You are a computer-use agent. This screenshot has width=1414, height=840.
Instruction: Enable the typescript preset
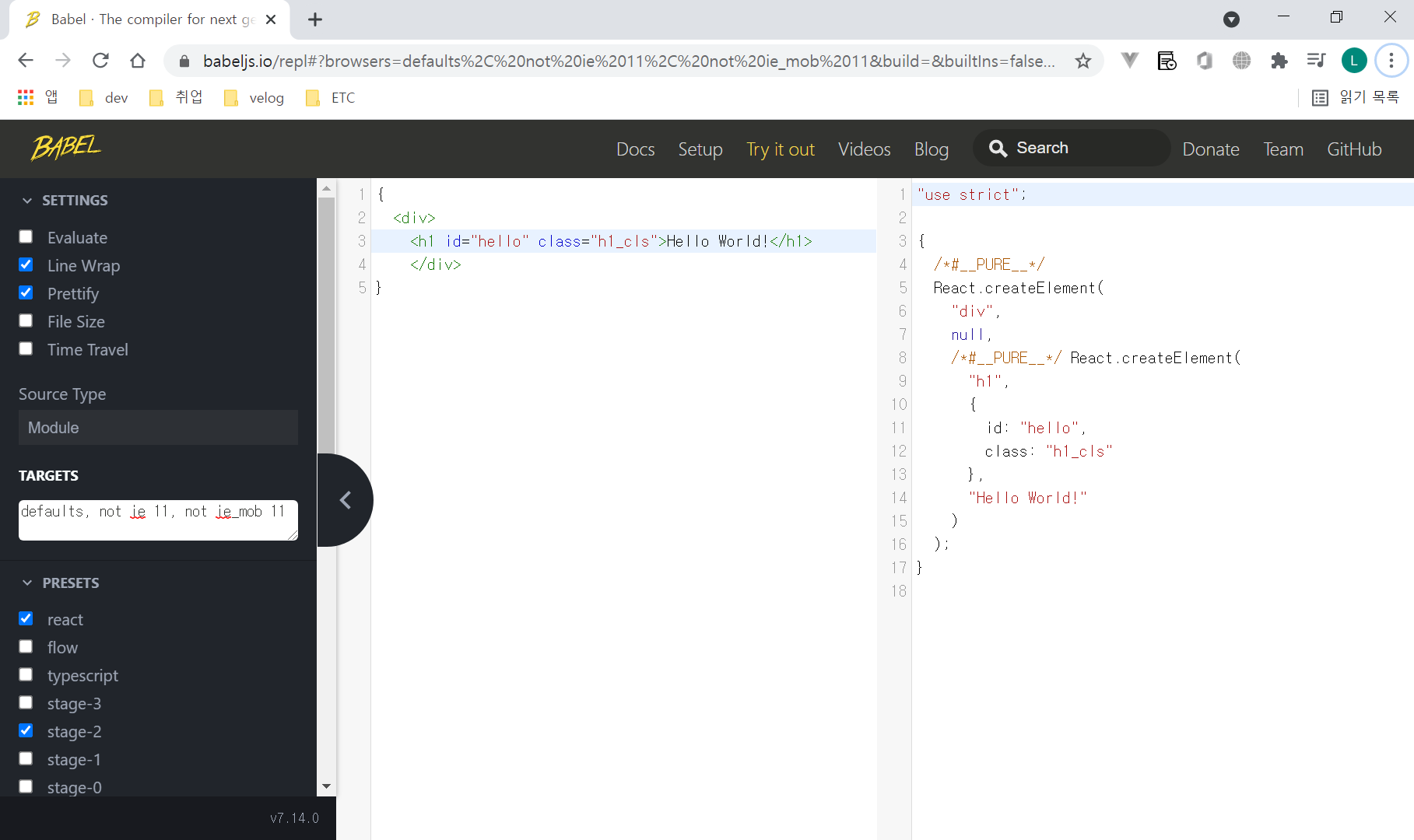[x=26, y=674]
